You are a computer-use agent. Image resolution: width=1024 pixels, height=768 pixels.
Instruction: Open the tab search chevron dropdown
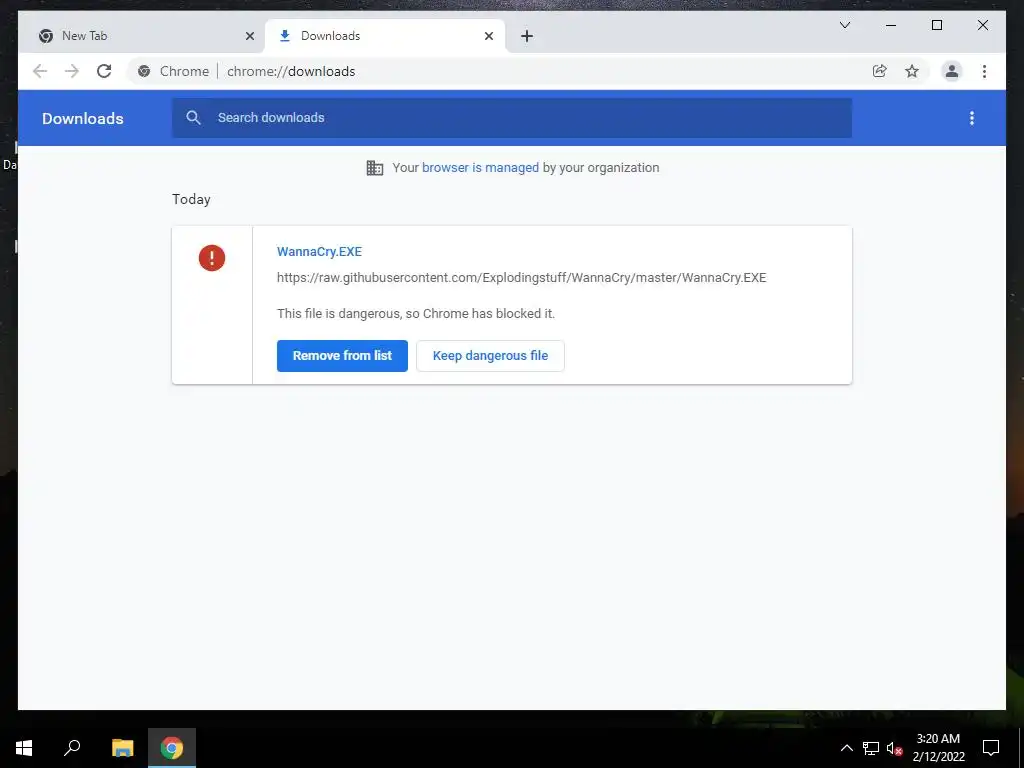pyautogui.click(x=844, y=25)
